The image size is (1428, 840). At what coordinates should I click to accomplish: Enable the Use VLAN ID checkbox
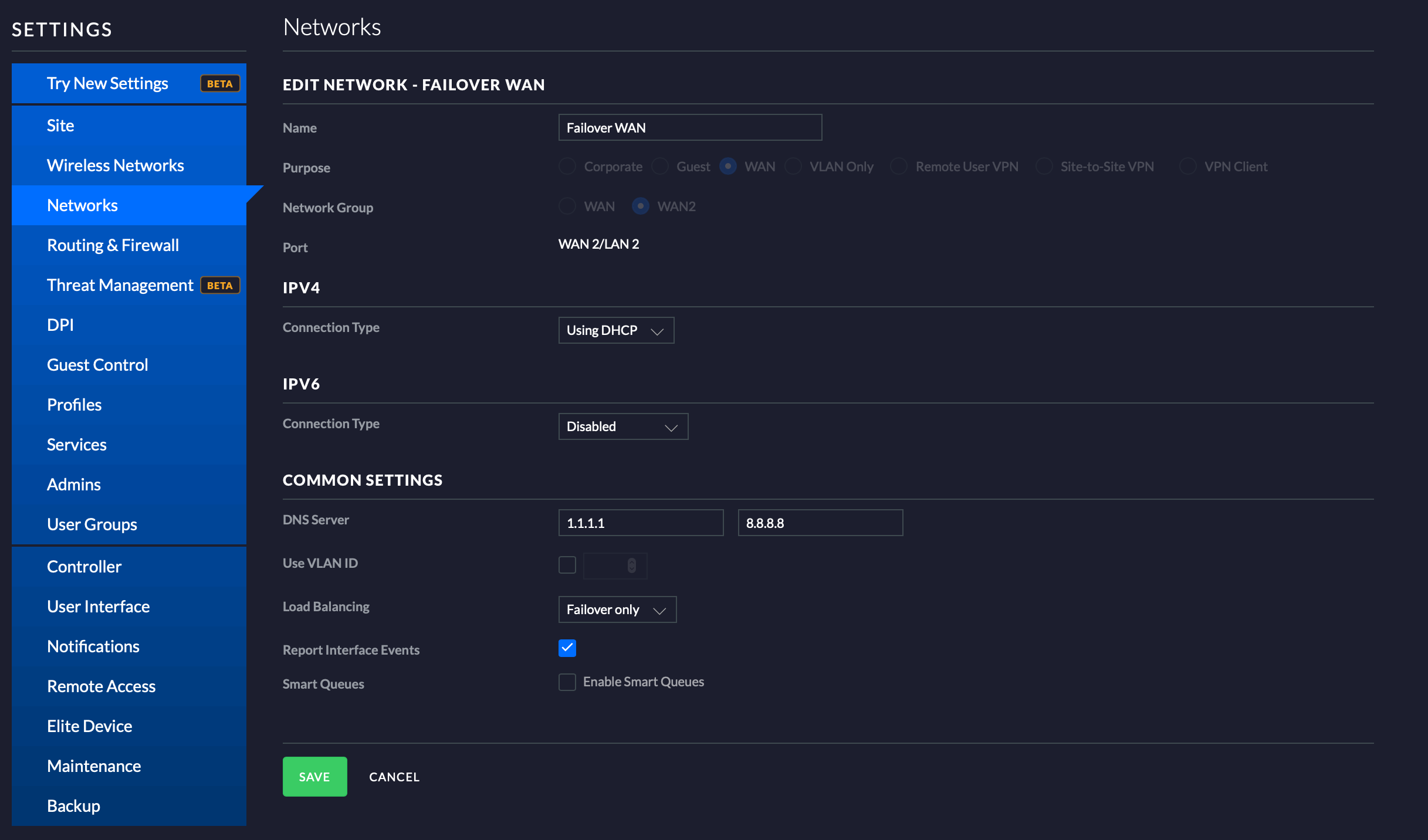click(567, 565)
